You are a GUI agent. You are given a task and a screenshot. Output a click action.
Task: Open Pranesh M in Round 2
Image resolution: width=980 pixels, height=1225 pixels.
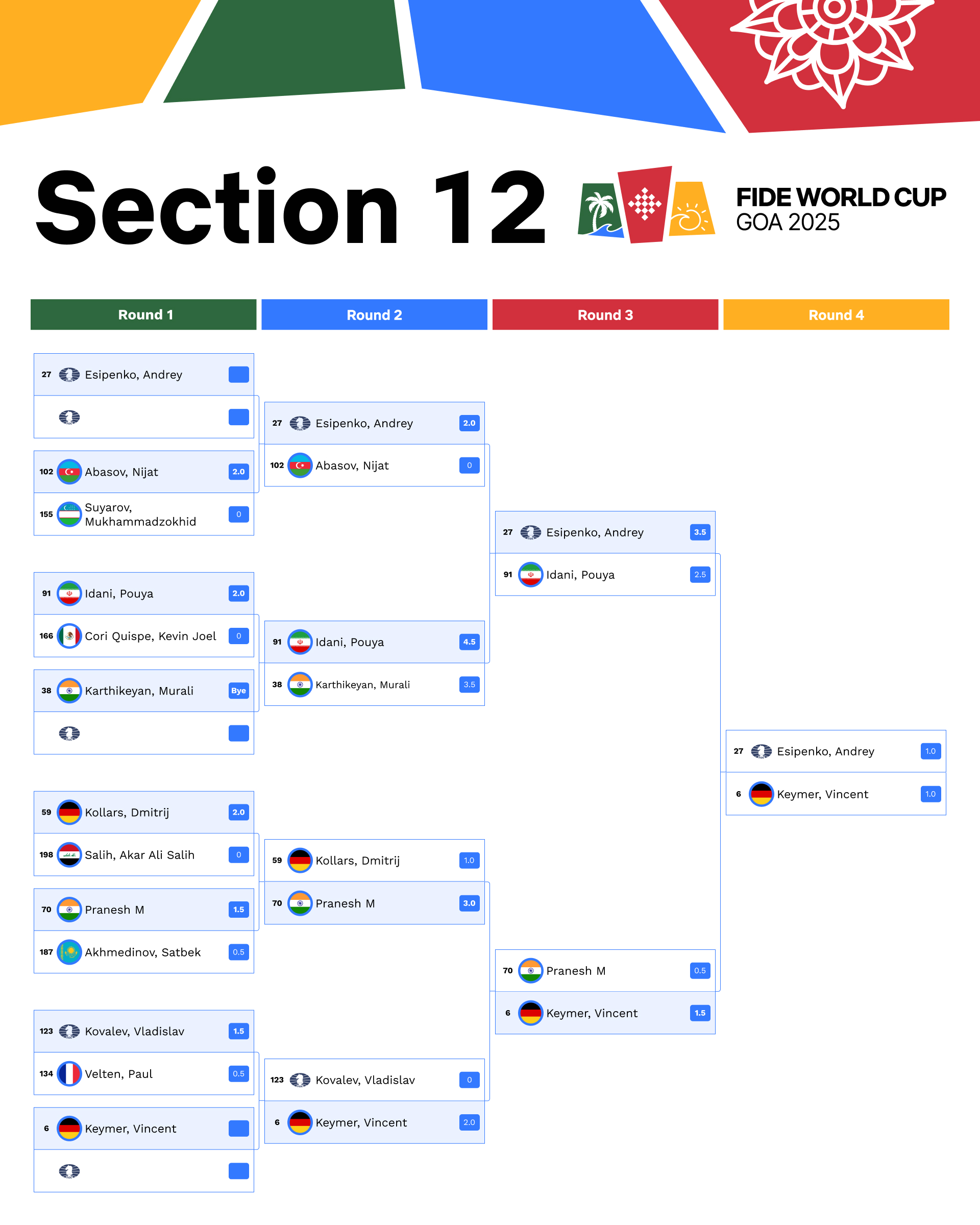tap(345, 903)
